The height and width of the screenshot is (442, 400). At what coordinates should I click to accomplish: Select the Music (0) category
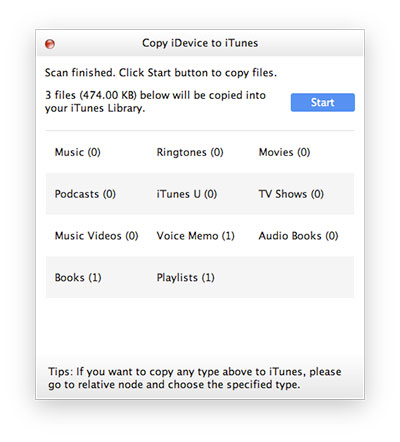click(78, 152)
